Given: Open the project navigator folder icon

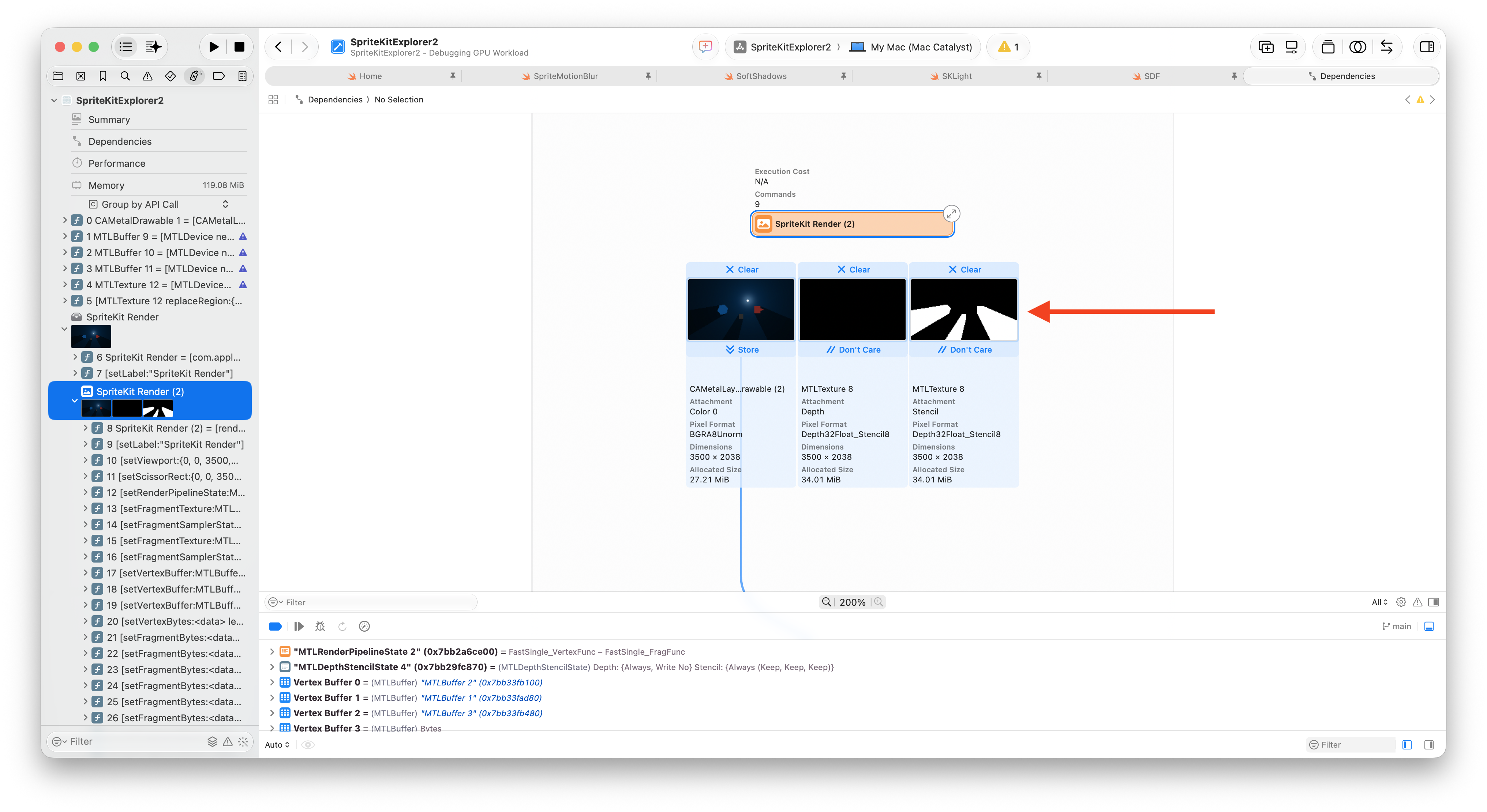Looking at the screenshot, I should (x=58, y=76).
